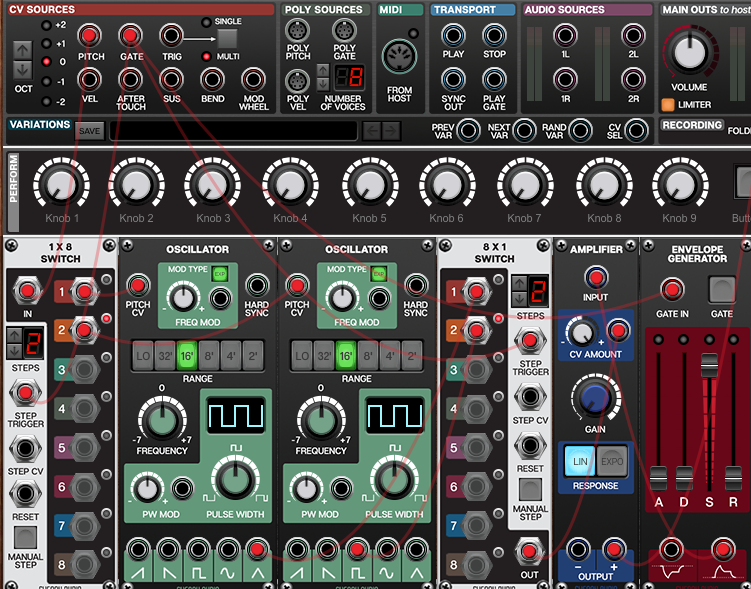Click the Sustain slider handle
This screenshot has width=751, height=589.
[x=709, y=365]
